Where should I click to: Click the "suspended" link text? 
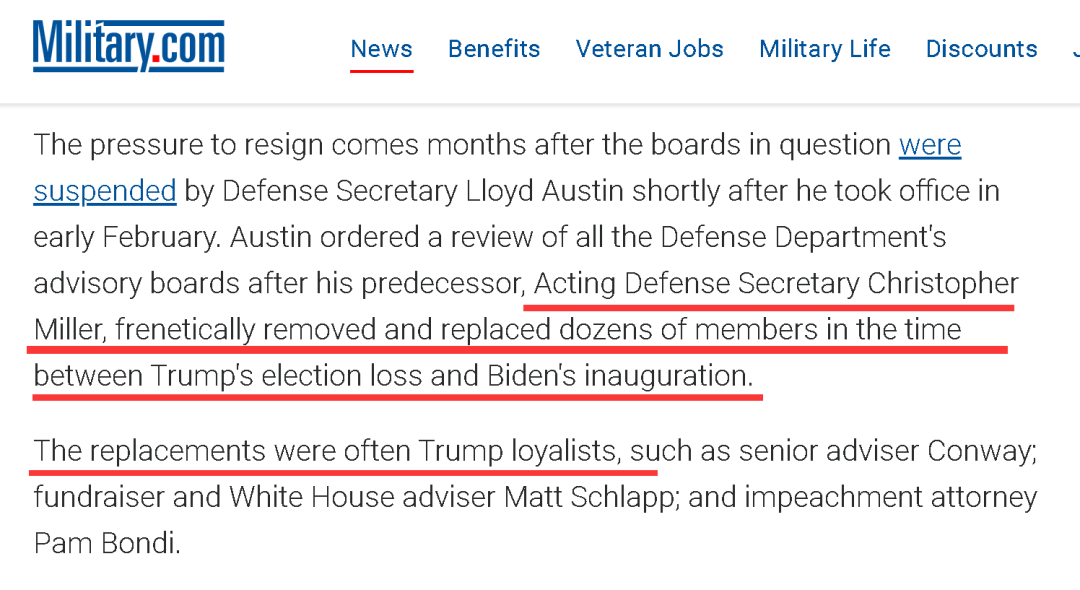pyautogui.click(x=105, y=191)
